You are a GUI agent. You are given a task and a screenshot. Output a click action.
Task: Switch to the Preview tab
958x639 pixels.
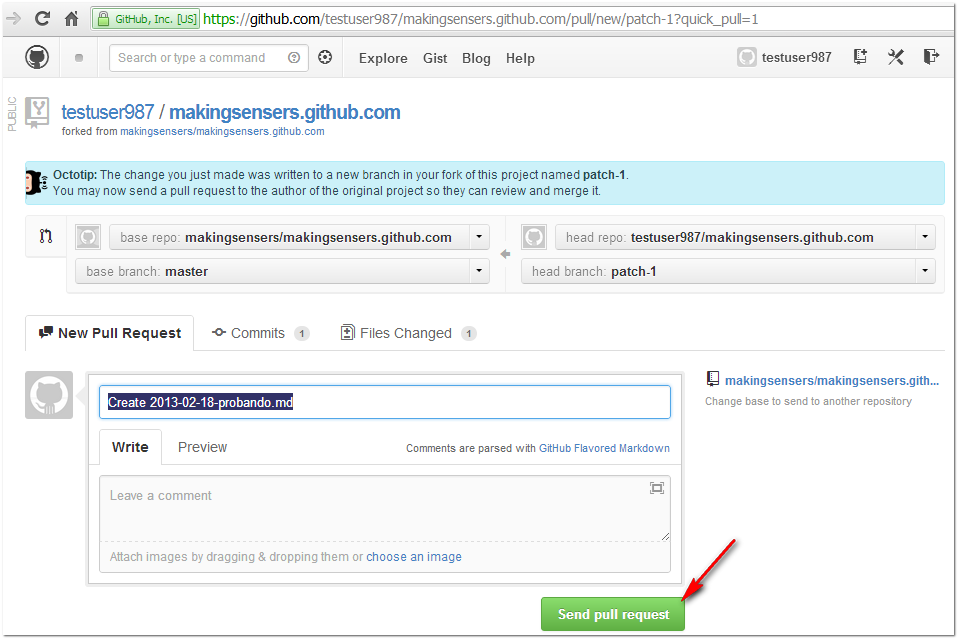(x=202, y=447)
